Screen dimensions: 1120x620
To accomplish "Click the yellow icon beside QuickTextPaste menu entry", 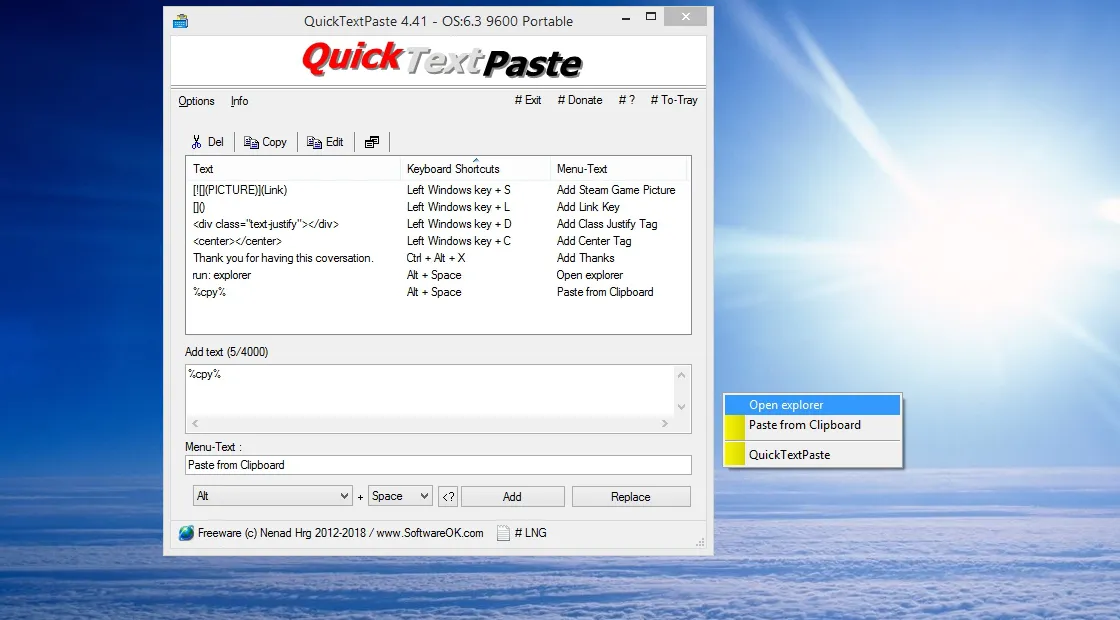I will pyautogui.click(x=735, y=454).
